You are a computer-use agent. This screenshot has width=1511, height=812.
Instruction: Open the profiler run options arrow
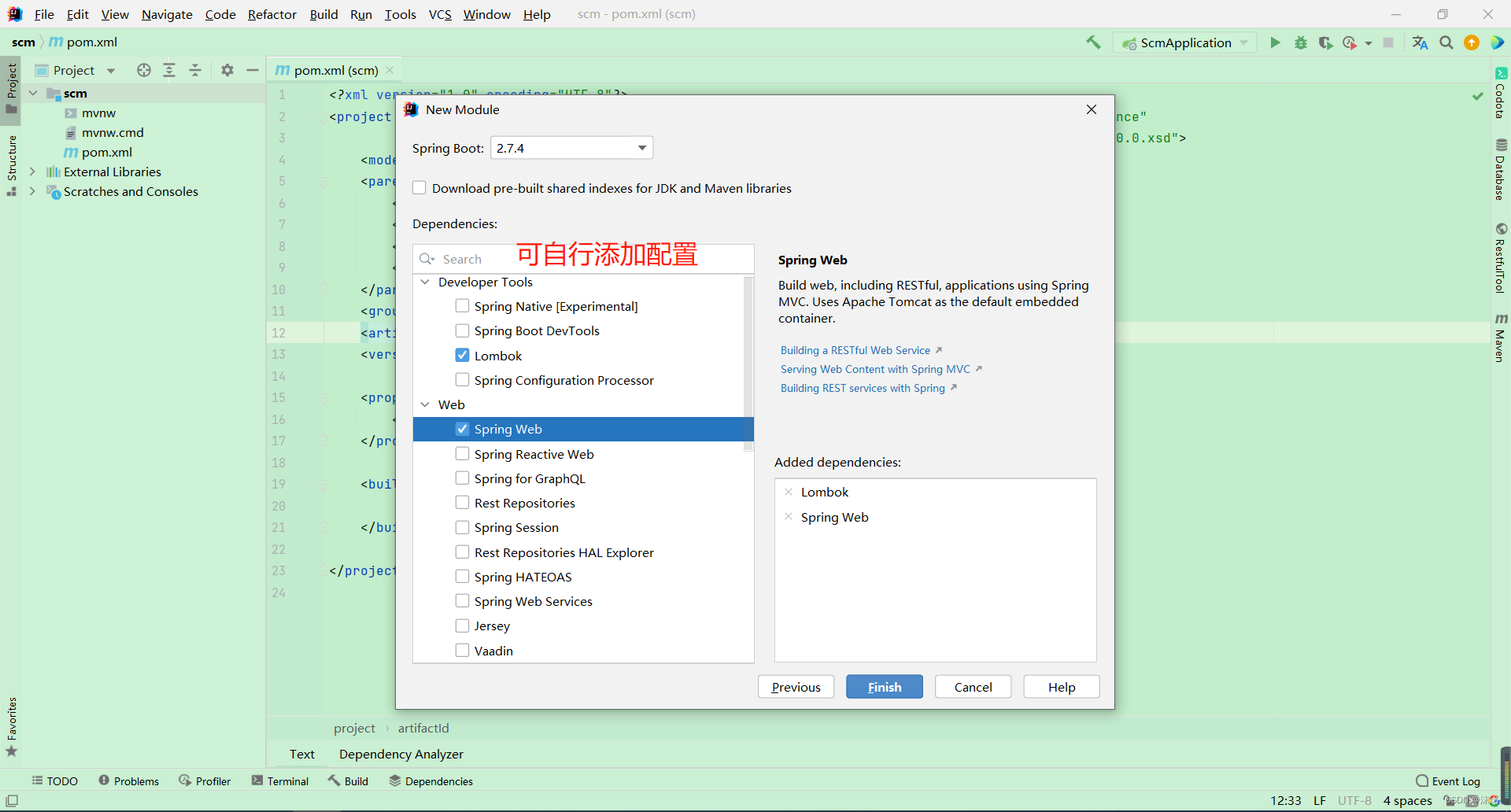coord(1369,43)
